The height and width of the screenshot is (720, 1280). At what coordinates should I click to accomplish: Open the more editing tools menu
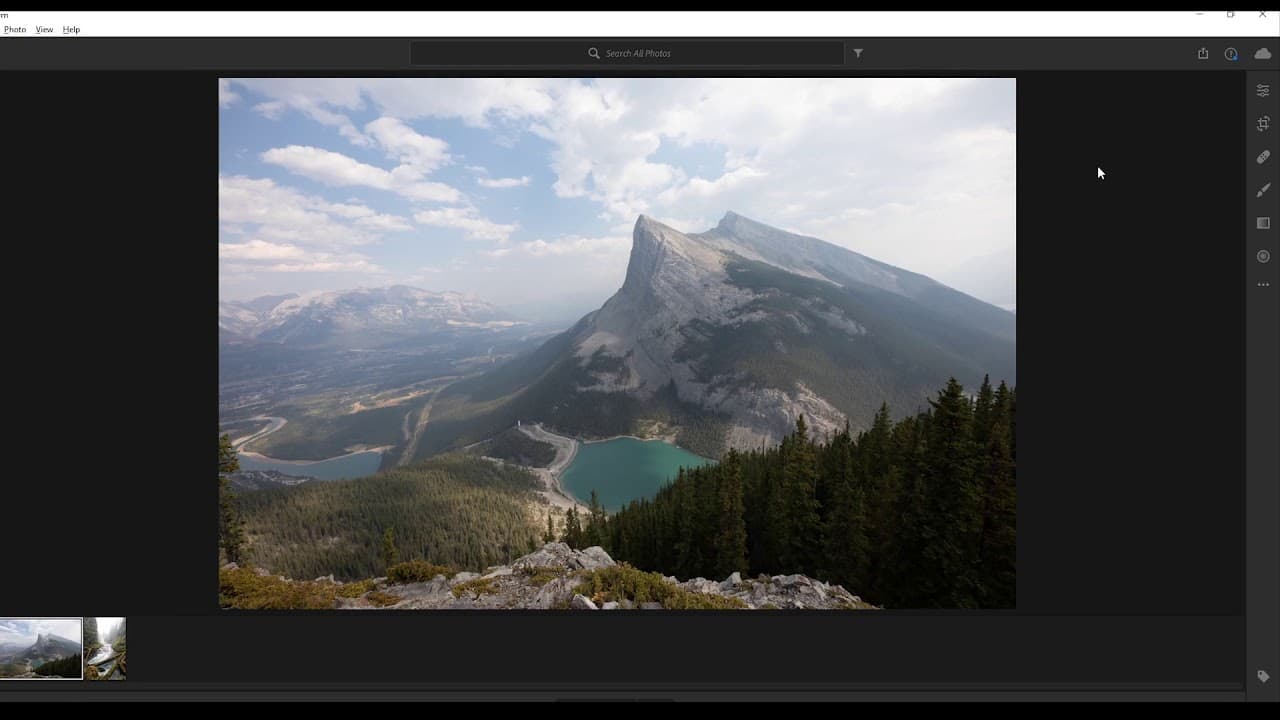pyautogui.click(x=1263, y=284)
